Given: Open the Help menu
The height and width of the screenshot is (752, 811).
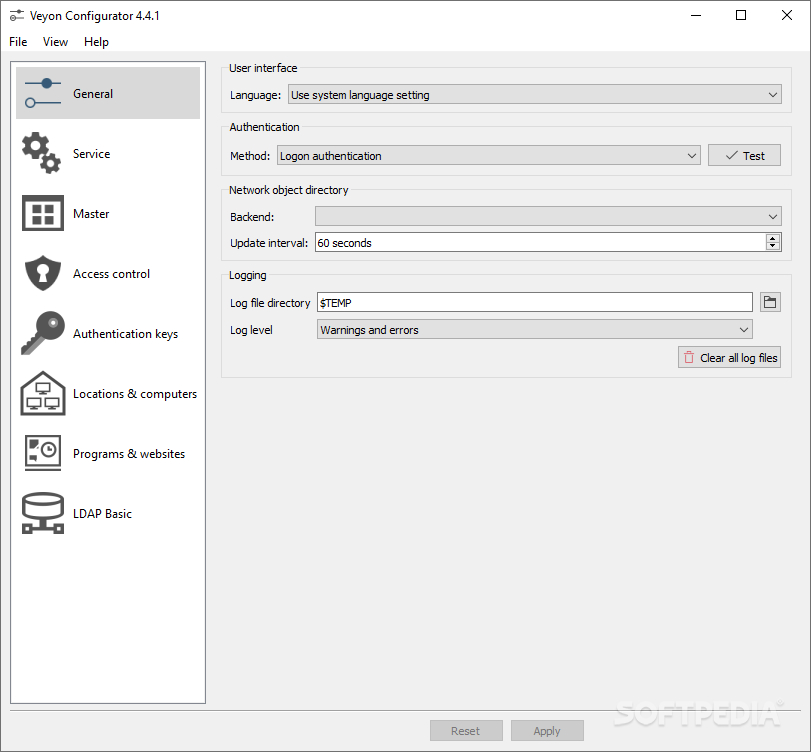Looking at the screenshot, I should point(96,42).
